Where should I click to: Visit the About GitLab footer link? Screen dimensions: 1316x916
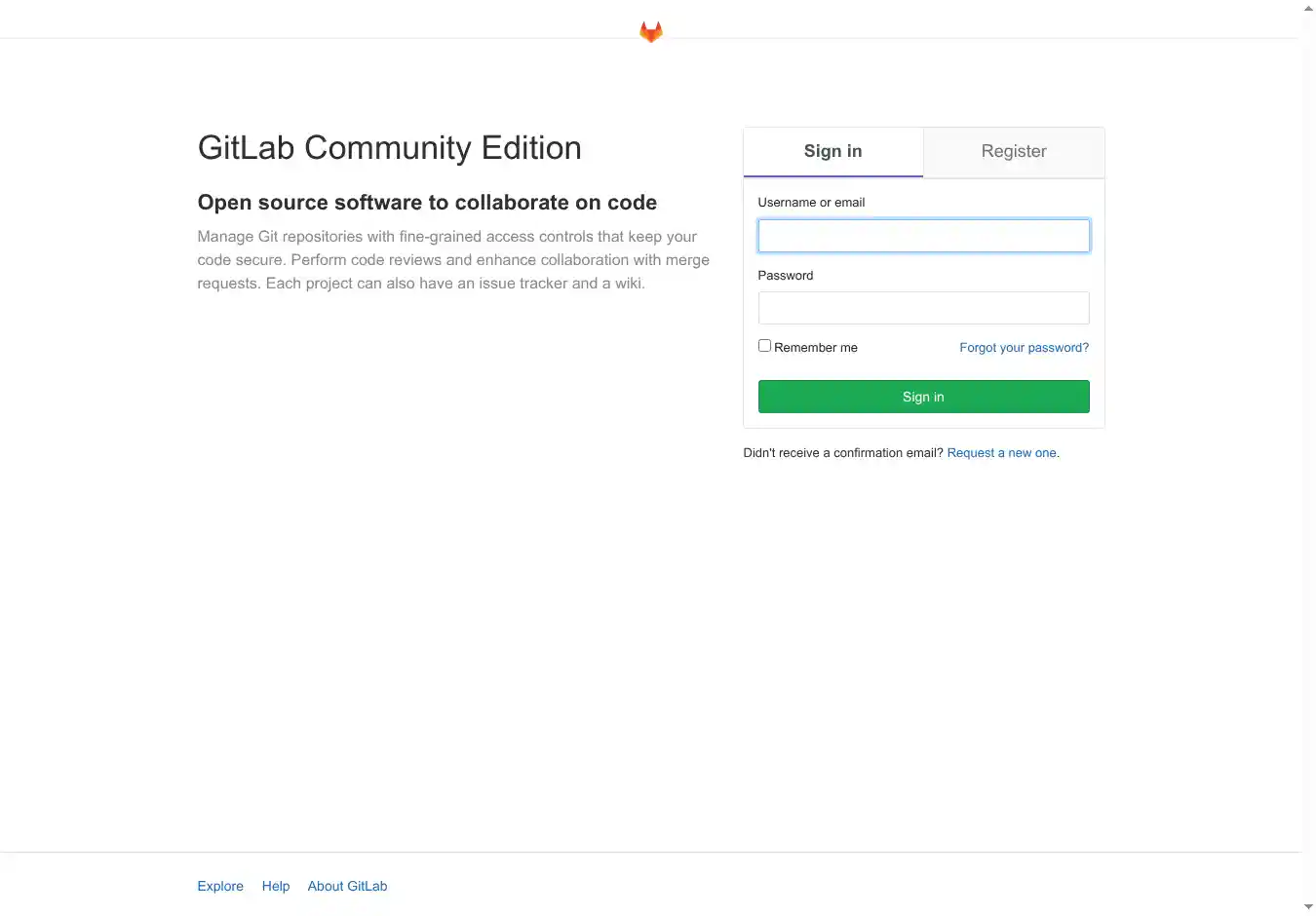click(x=347, y=886)
